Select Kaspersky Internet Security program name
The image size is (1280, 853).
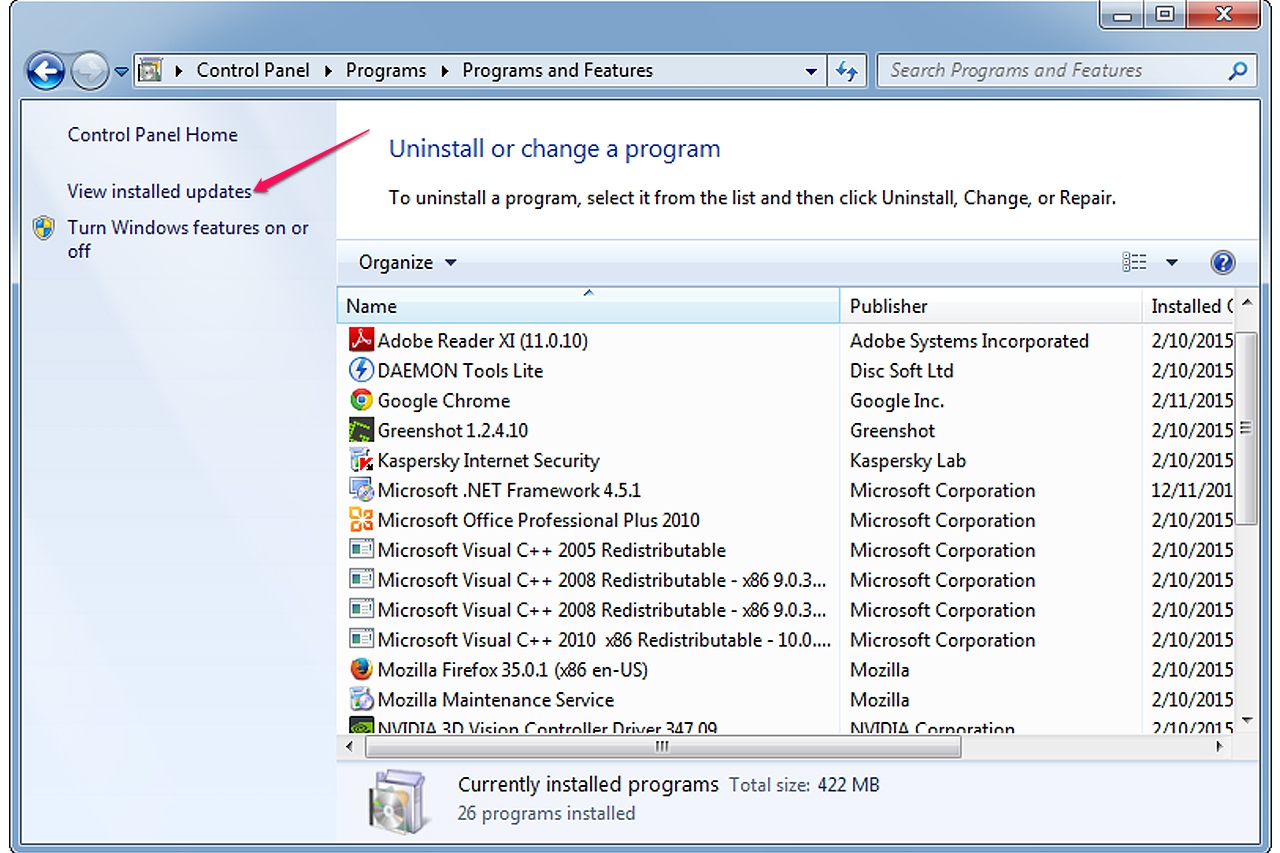tap(488, 460)
